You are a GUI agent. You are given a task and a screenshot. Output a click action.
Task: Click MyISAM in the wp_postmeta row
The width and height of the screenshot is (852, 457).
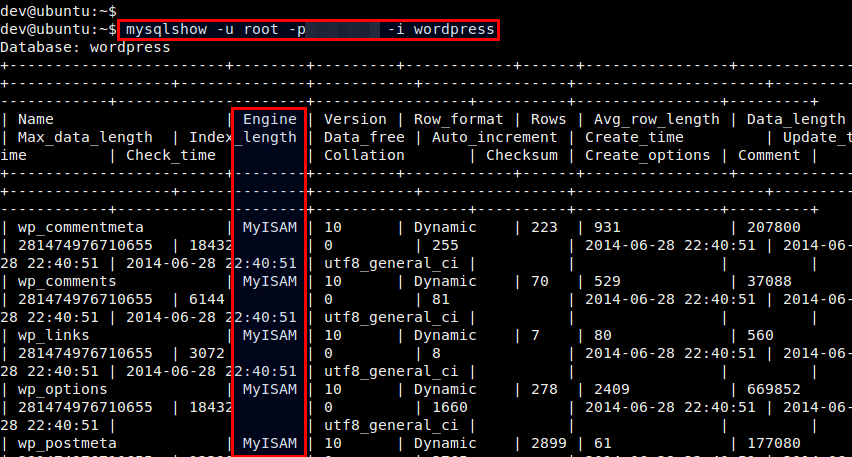coord(270,443)
